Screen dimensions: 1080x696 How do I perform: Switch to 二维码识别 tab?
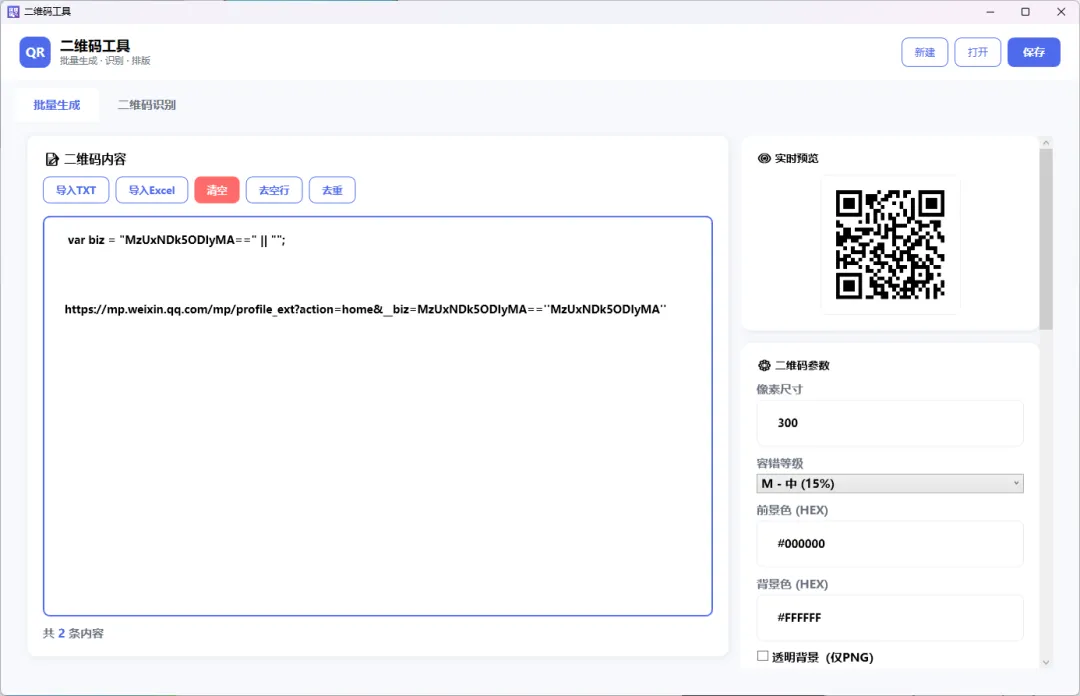pos(147,105)
